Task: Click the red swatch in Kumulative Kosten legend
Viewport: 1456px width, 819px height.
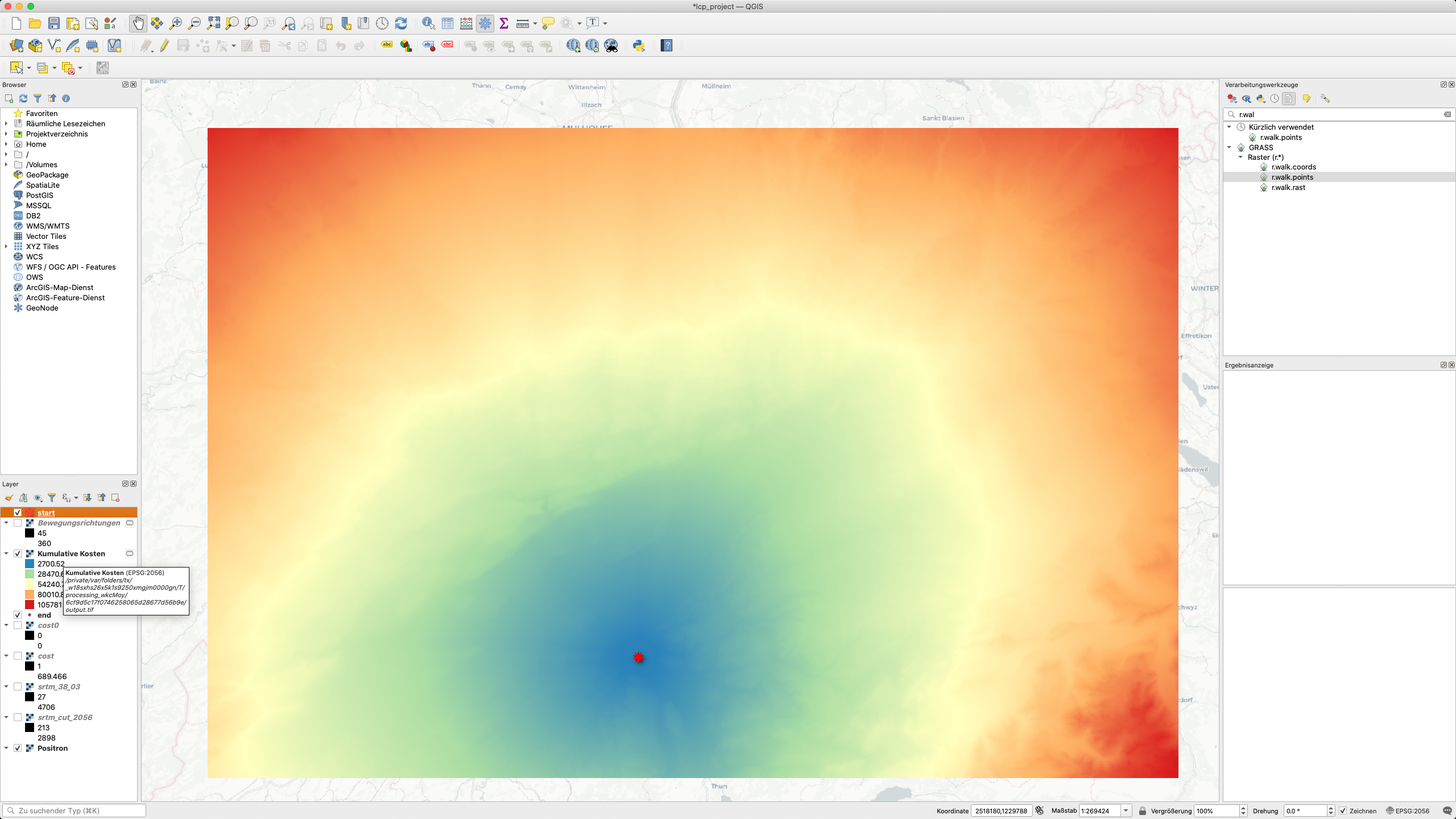Action: coord(30,605)
